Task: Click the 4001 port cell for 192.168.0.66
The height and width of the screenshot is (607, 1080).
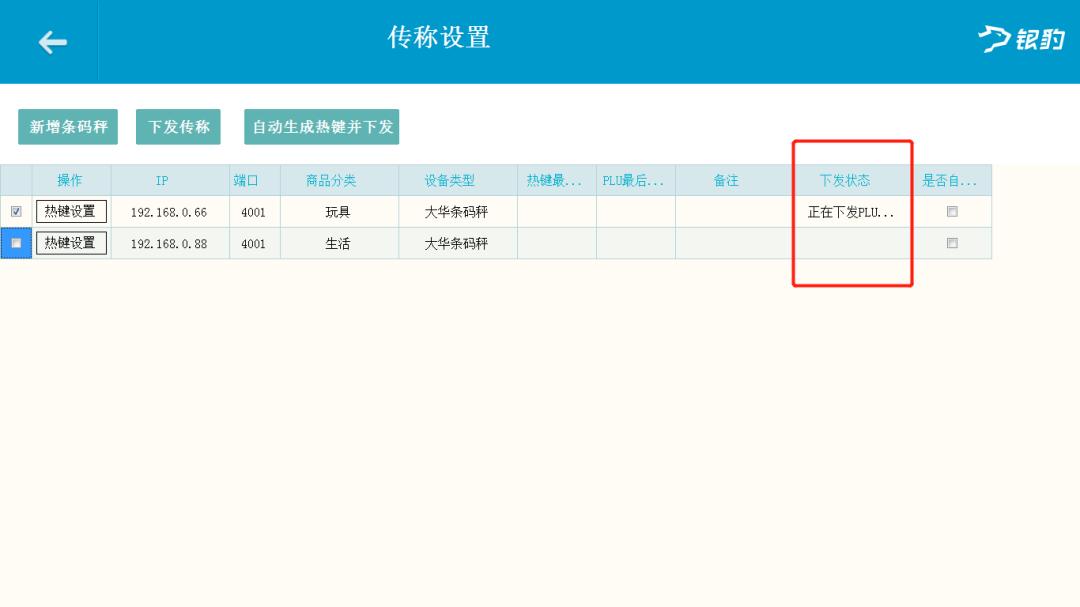Action: coord(254,211)
